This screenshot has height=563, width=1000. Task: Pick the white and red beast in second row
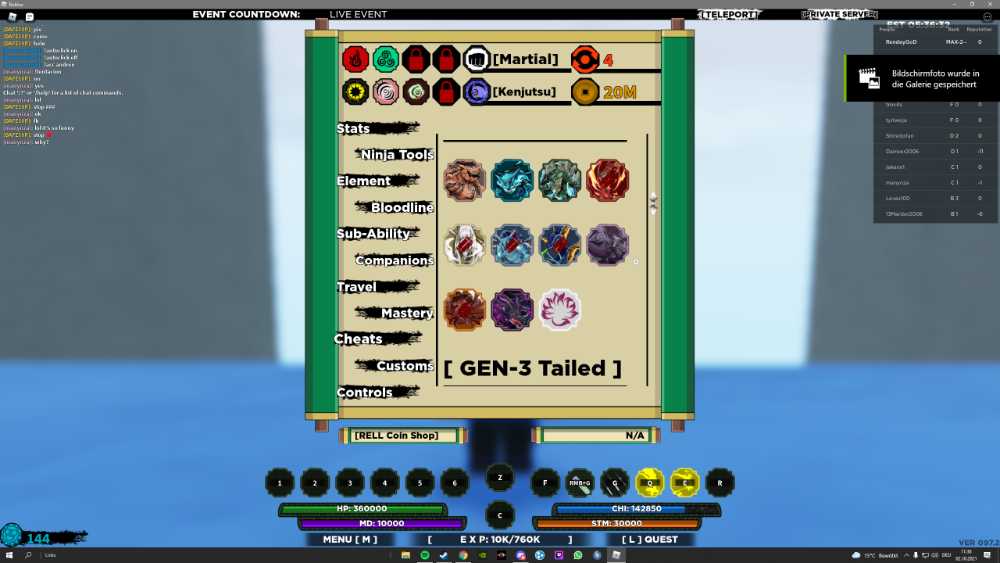[464, 245]
